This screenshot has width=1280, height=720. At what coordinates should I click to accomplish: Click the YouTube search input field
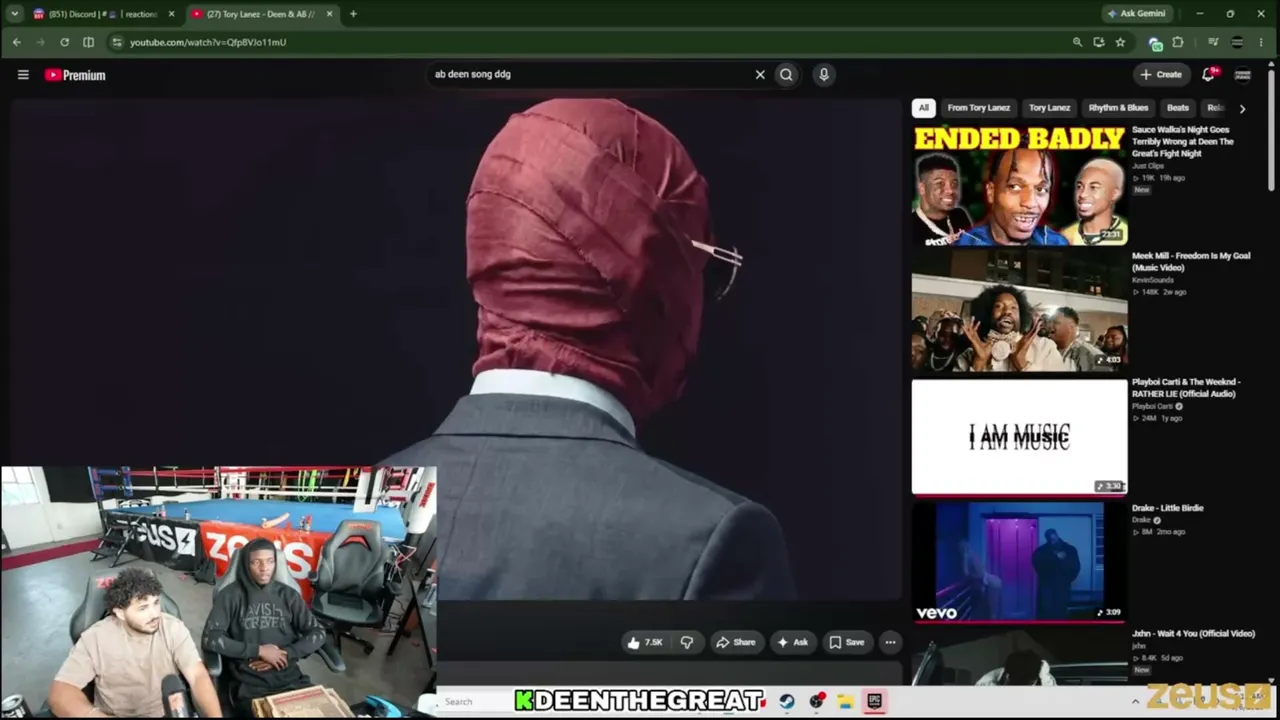point(590,74)
